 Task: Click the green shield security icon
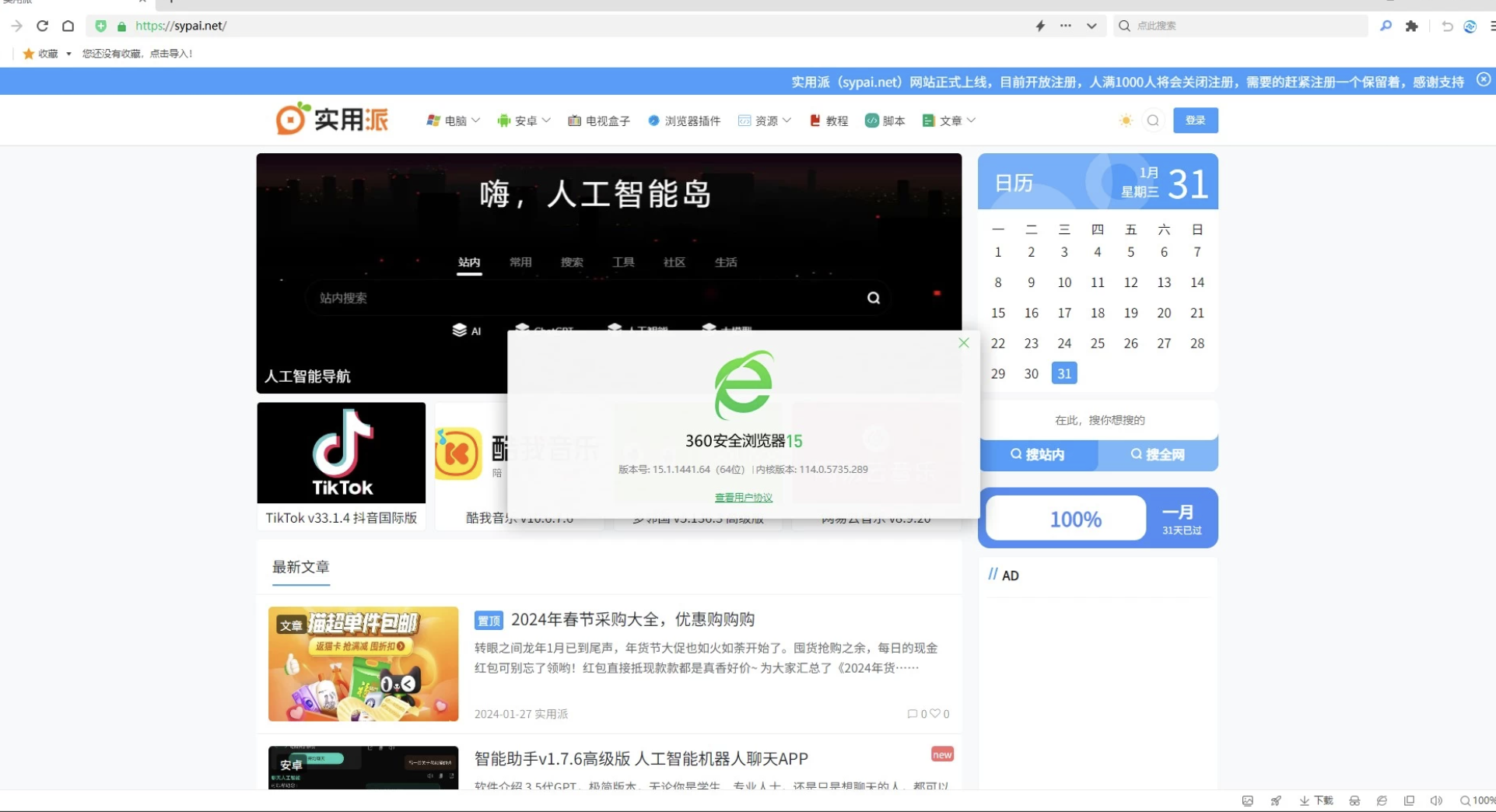pyautogui.click(x=101, y=26)
